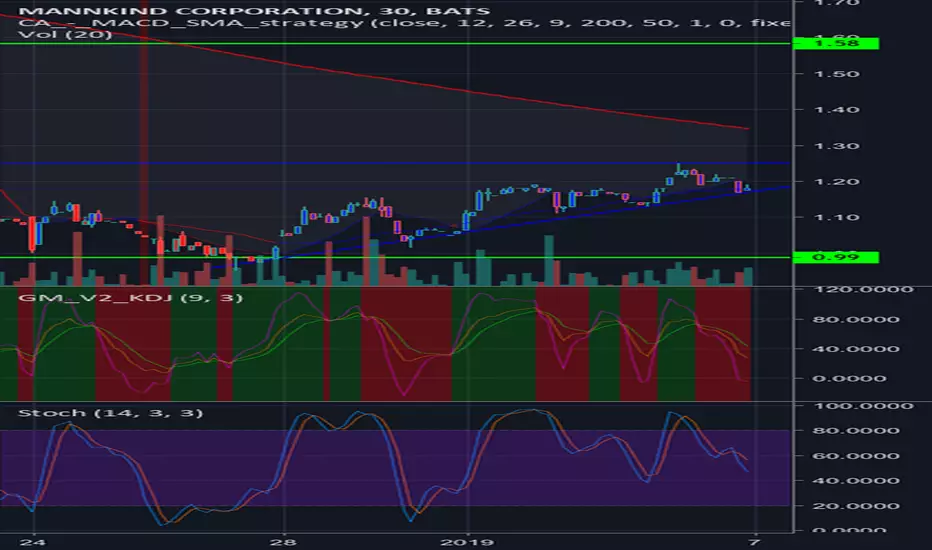Viewport: 932px width, 550px height.
Task: Click the 24 date label on time axis
Action: pos(33,542)
